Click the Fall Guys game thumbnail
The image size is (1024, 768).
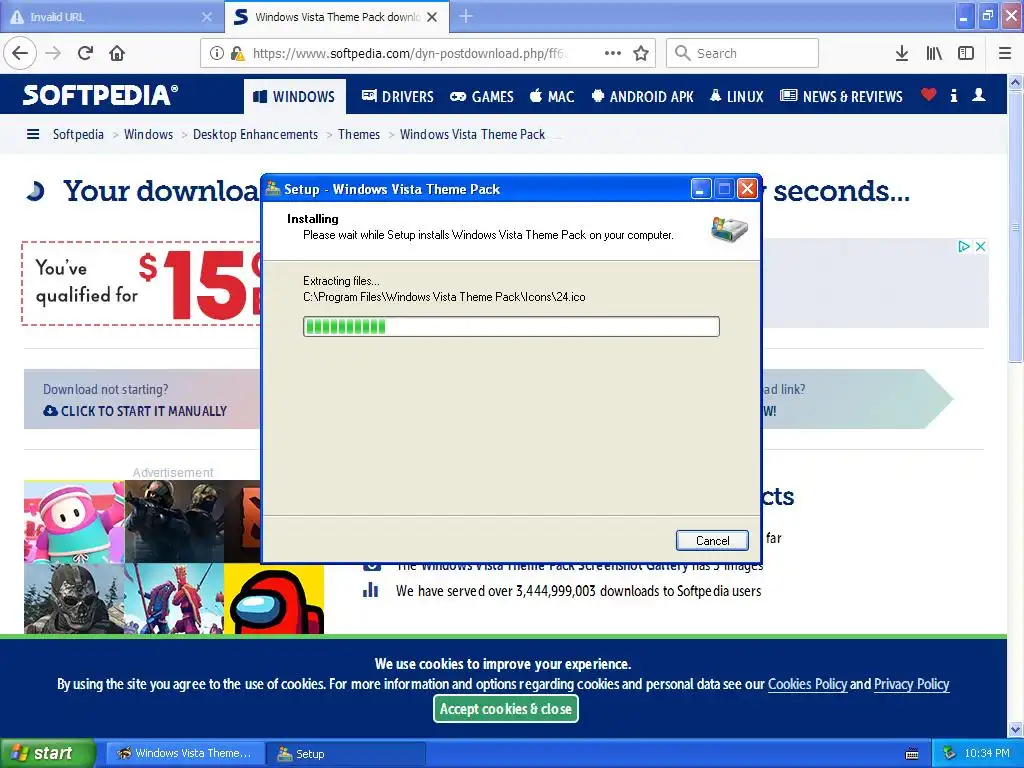[x=74, y=522]
